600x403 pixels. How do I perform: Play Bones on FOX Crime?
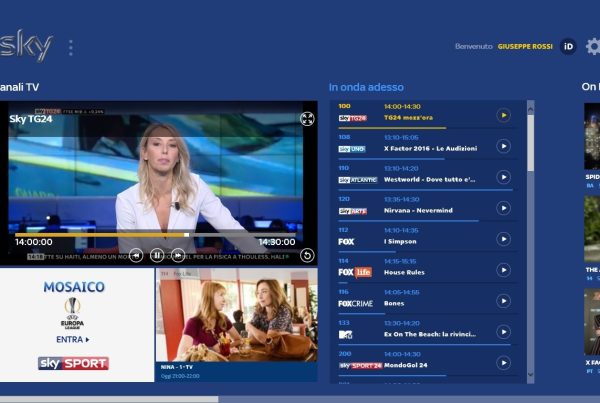[503, 301]
